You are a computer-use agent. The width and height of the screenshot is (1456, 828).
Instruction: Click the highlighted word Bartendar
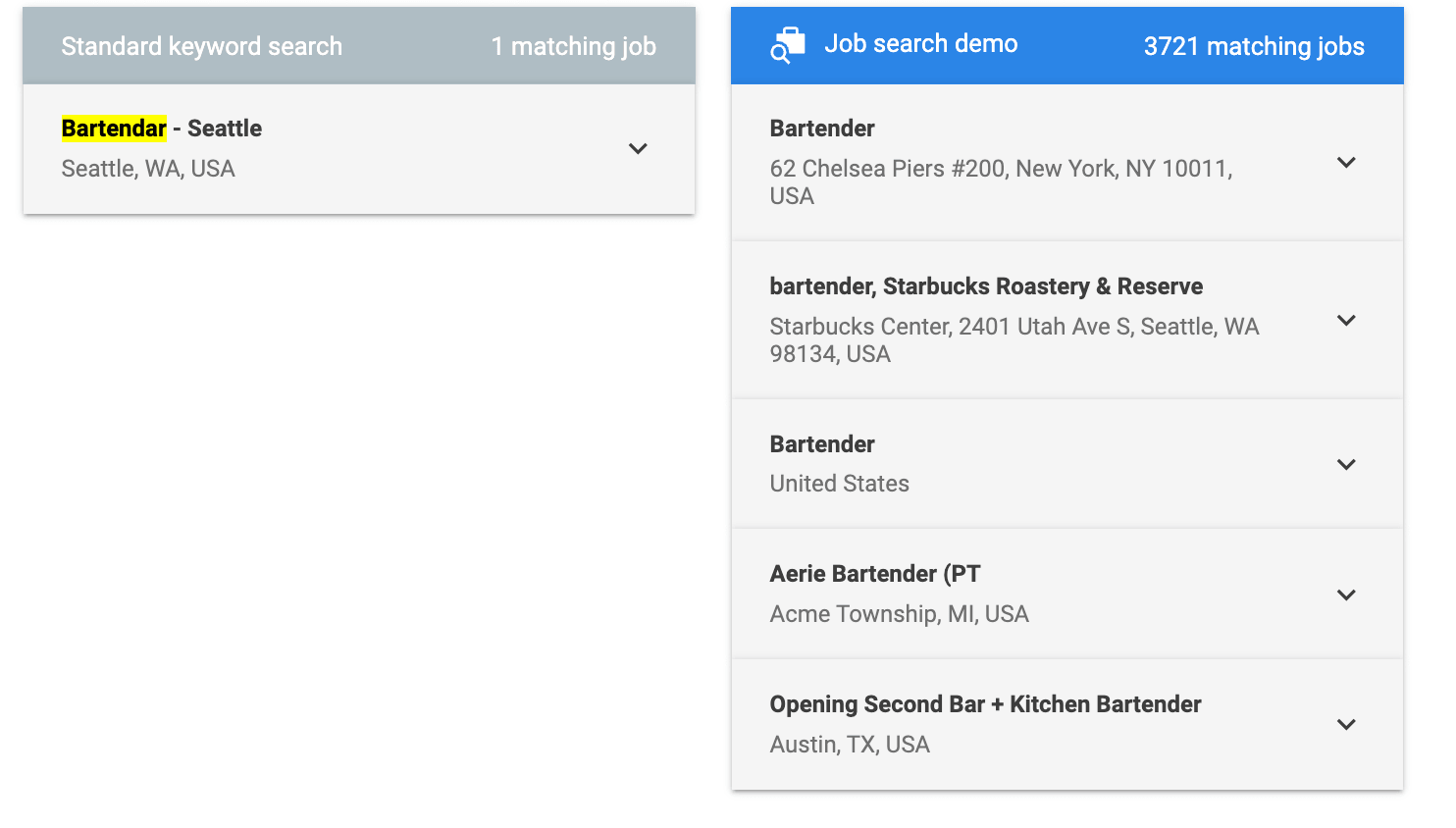click(114, 129)
